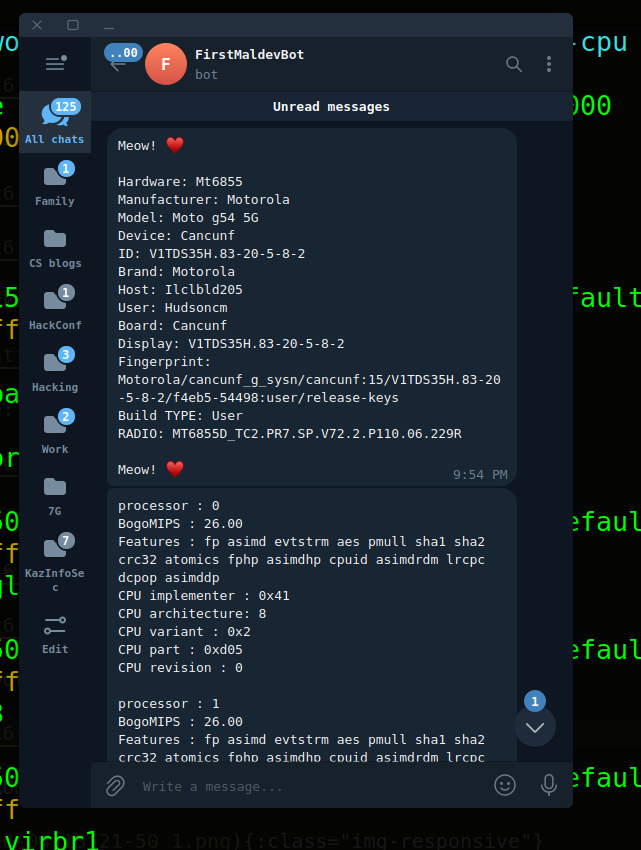This screenshot has height=850, width=641.
Task: Switch to the HackConf folder
Action: click(55, 308)
